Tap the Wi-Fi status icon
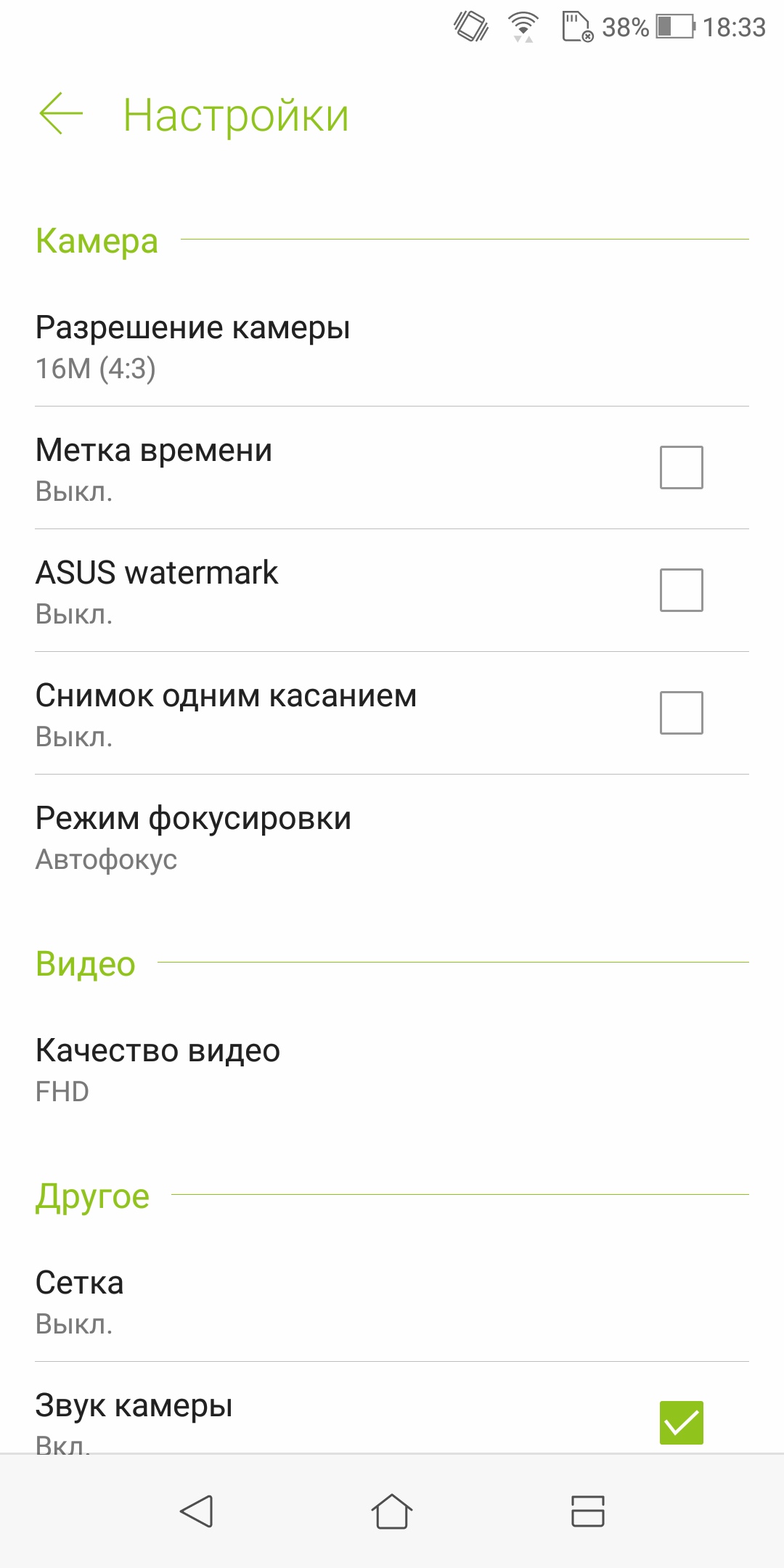Screen dimensions: 784x1568 [x=523, y=28]
